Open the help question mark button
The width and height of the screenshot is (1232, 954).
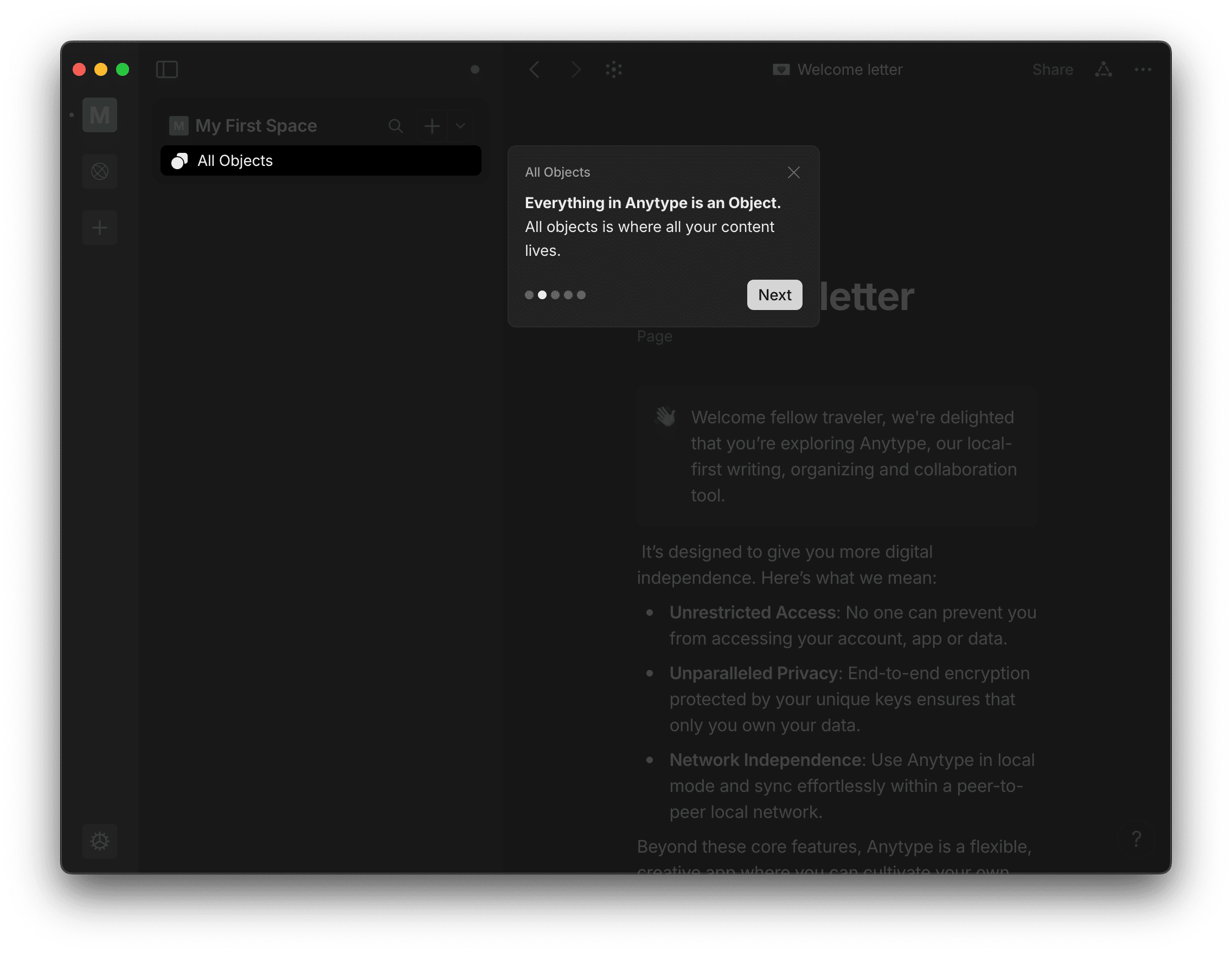[1136, 839]
